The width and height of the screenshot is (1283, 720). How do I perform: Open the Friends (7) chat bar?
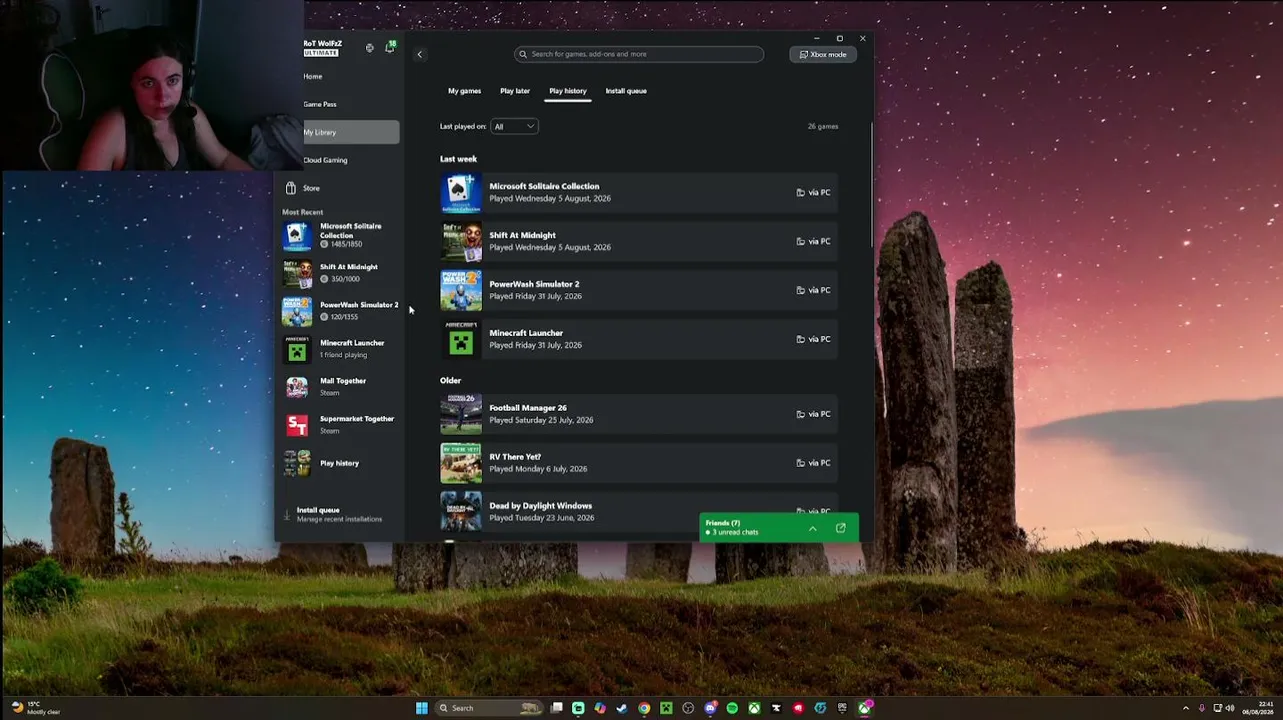(x=779, y=527)
